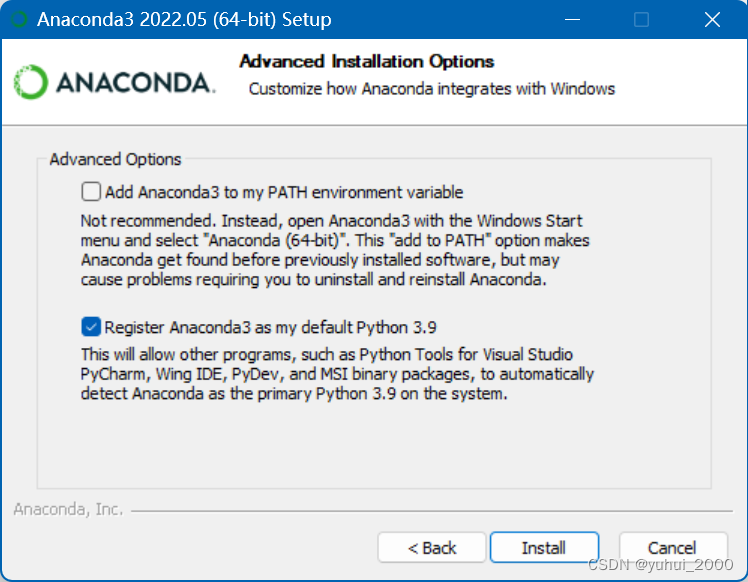Click the Anaconda icon in title bar
748x582 pixels.
(19, 20)
